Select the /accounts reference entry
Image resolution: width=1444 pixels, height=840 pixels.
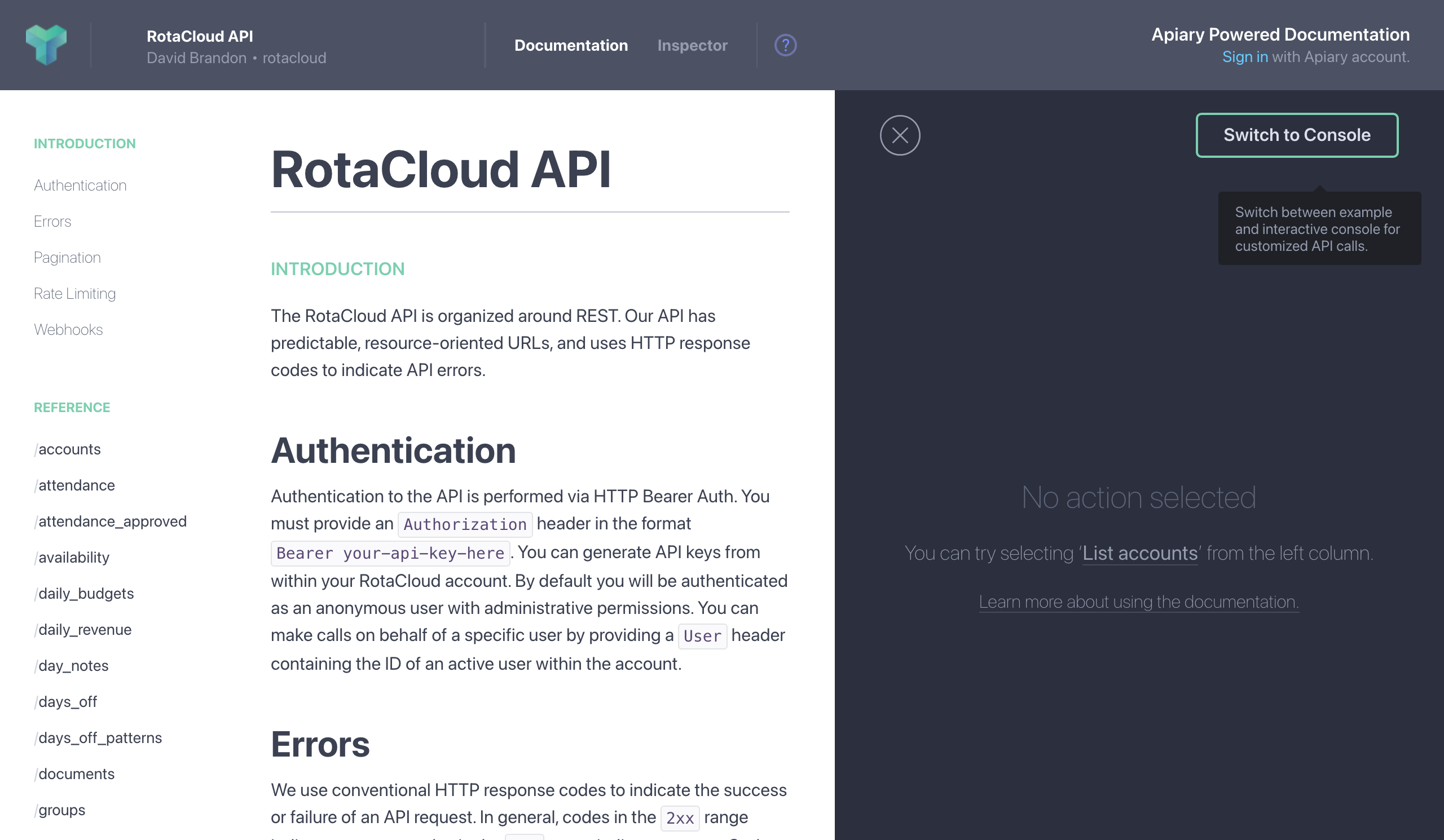point(67,449)
